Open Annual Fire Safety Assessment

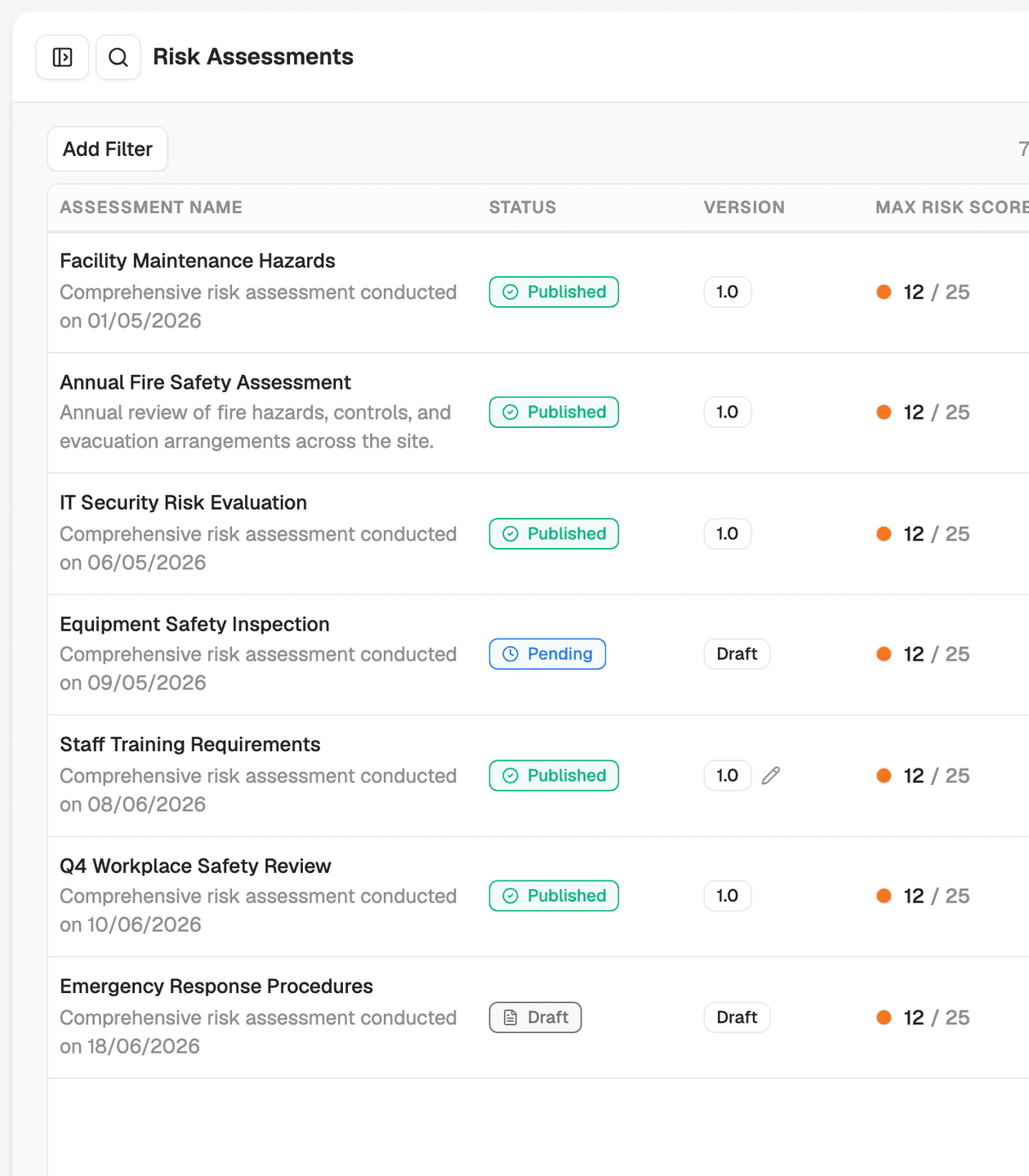pyautogui.click(x=205, y=382)
